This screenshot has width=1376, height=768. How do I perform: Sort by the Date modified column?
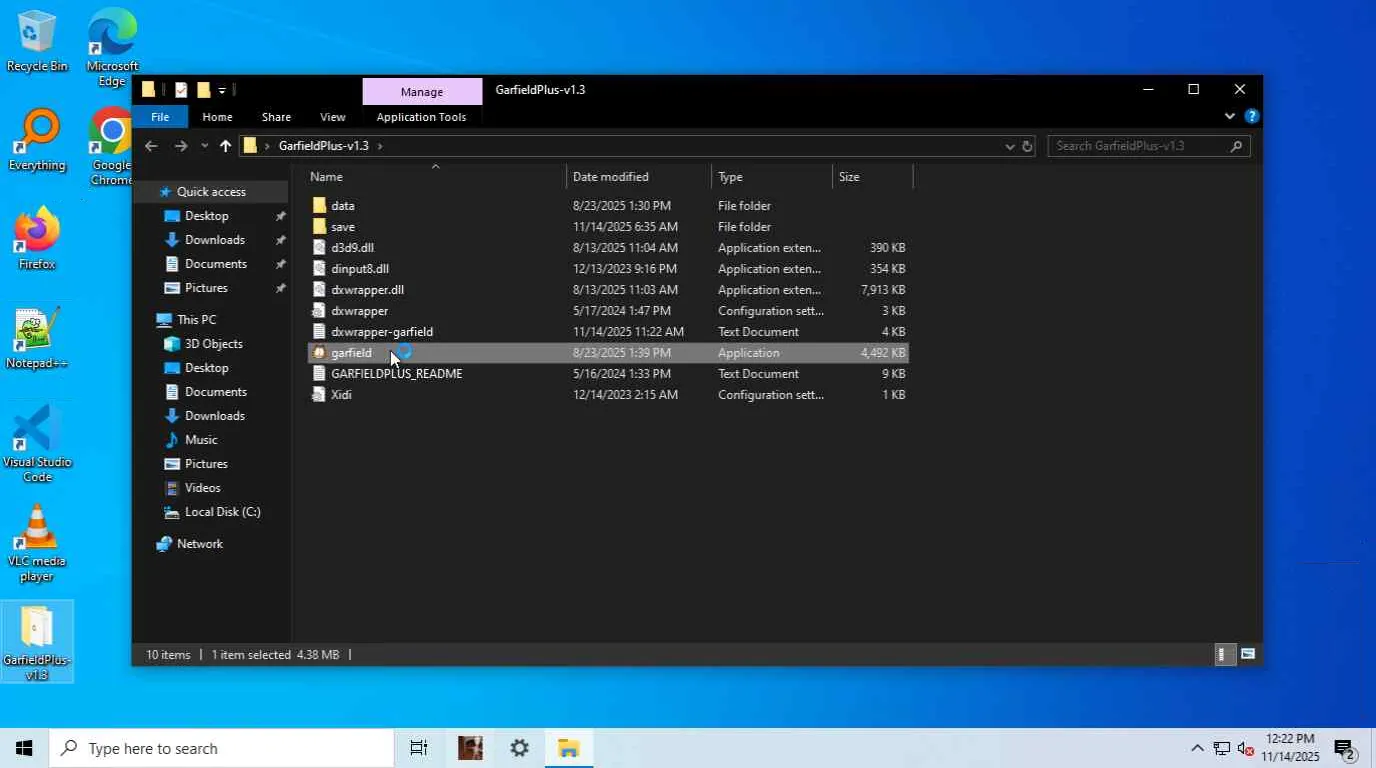pyautogui.click(x=639, y=177)
